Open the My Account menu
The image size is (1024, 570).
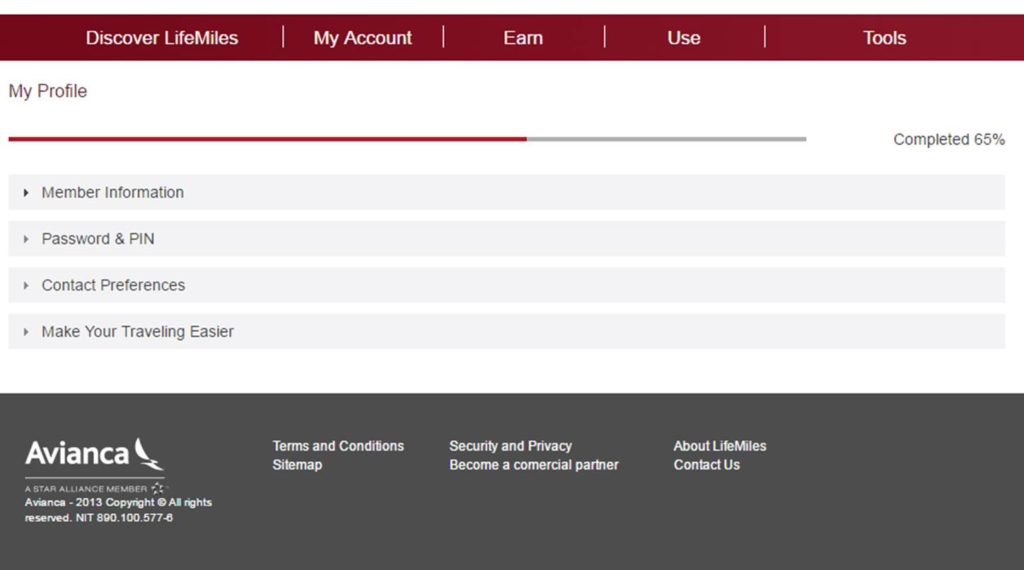[362, 38]
